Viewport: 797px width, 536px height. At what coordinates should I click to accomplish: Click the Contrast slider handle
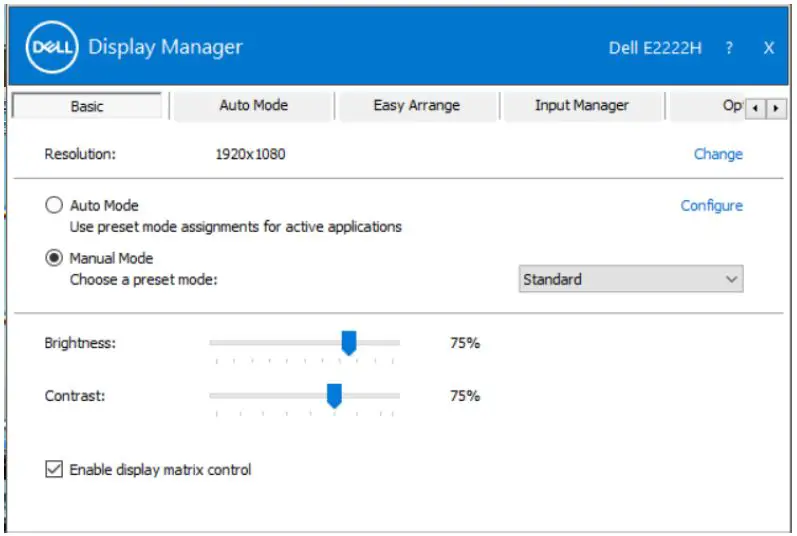point(334,396)
